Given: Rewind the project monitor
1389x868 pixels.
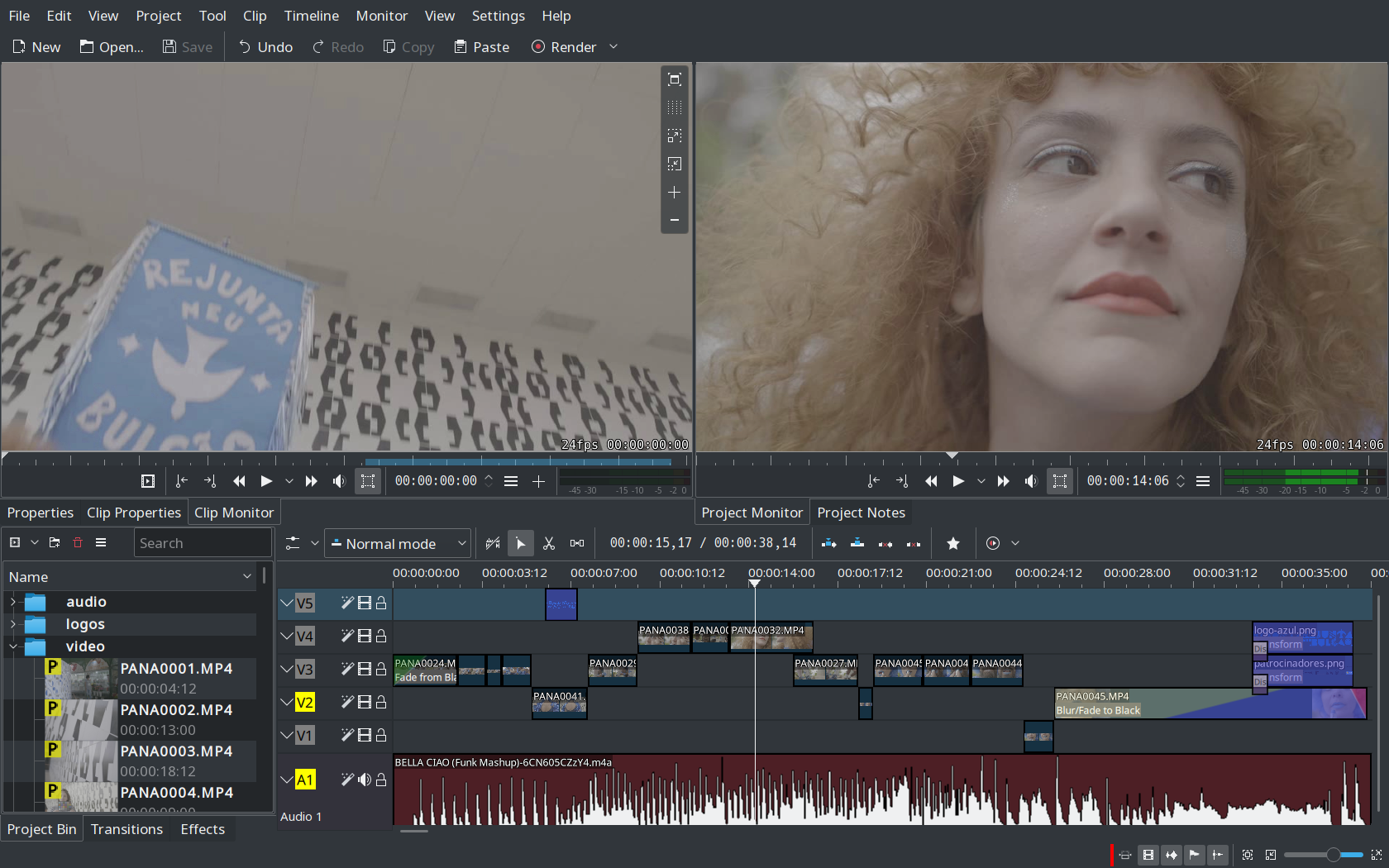Looking at the screenshot, I should (931, 481).
